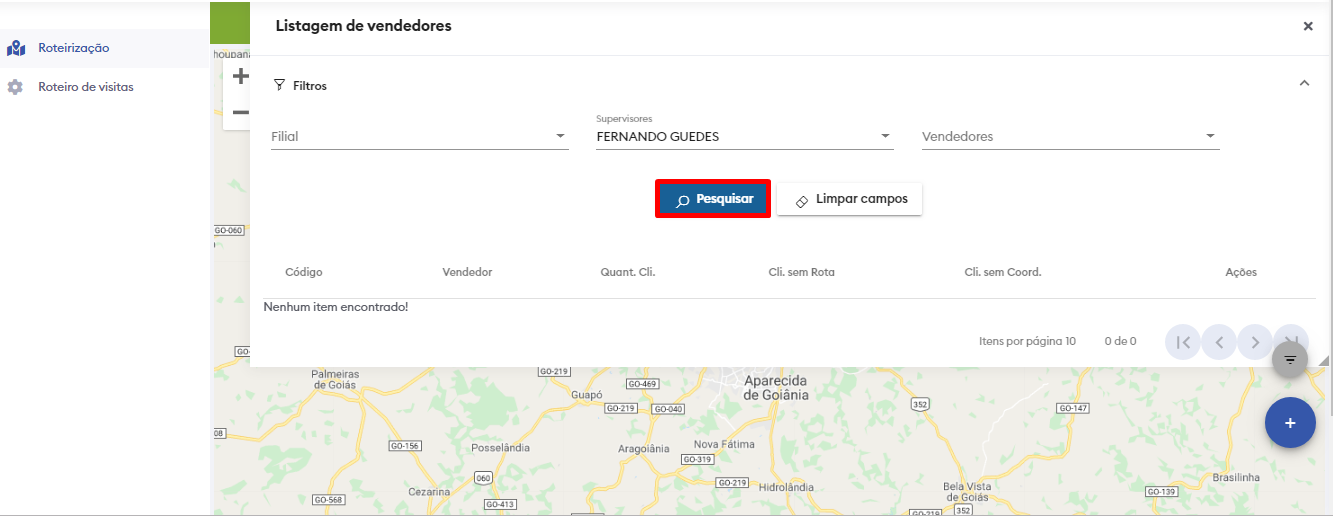Image resolution: width=1333 pixels, height=517 pixels.
Task: Click the filter funnel icon beside Filtros
Action: click(279, 86)
